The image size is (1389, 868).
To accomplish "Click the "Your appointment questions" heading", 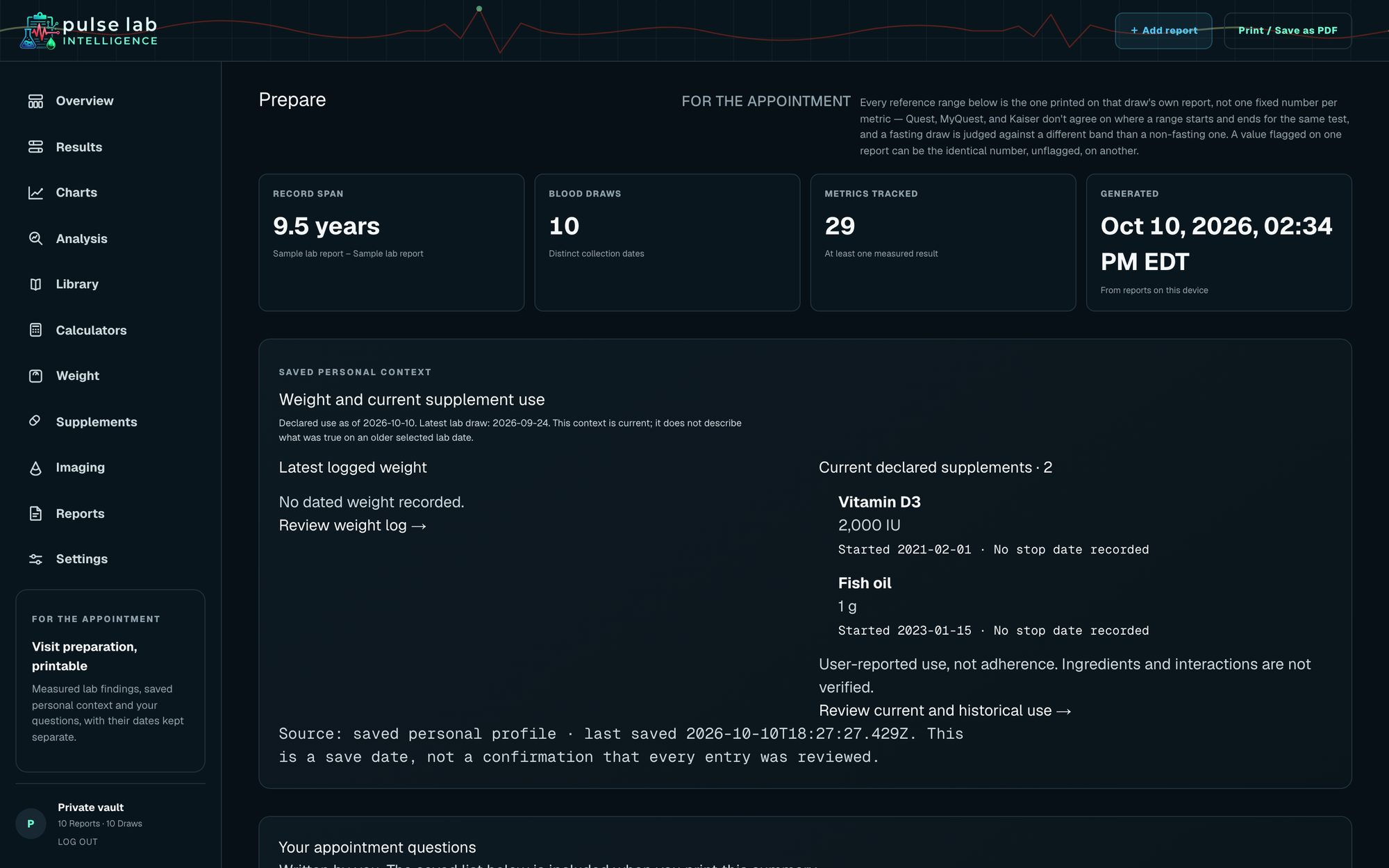I will point(377,848).
